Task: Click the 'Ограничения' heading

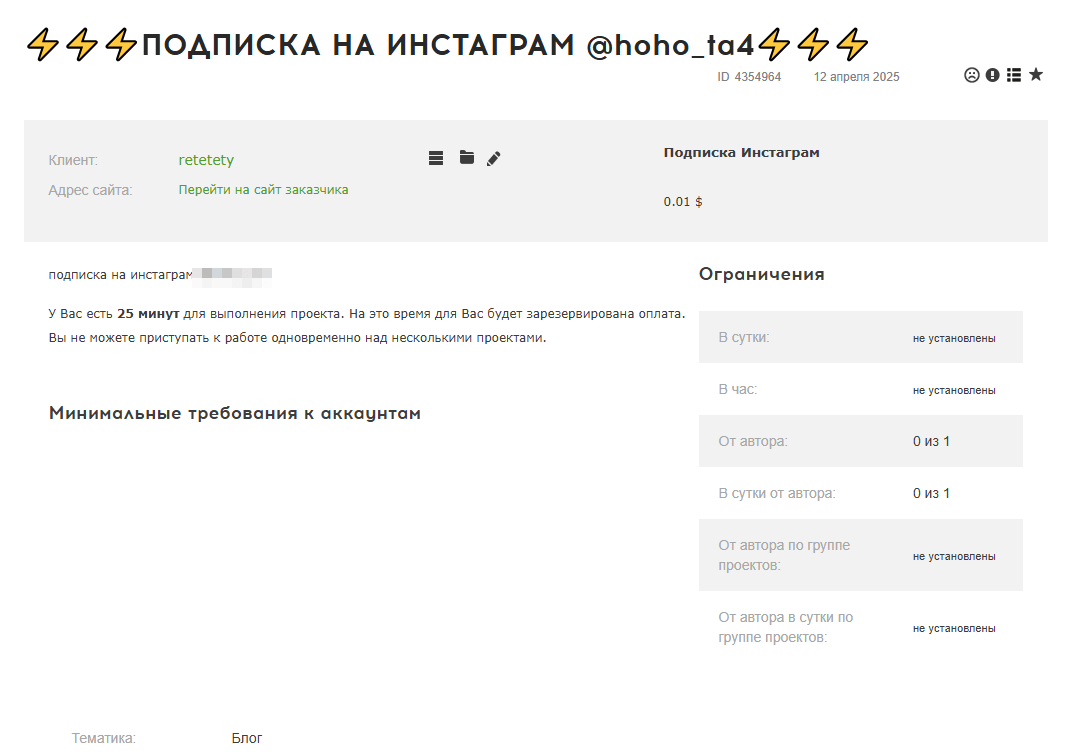Action: click(762, 274)
